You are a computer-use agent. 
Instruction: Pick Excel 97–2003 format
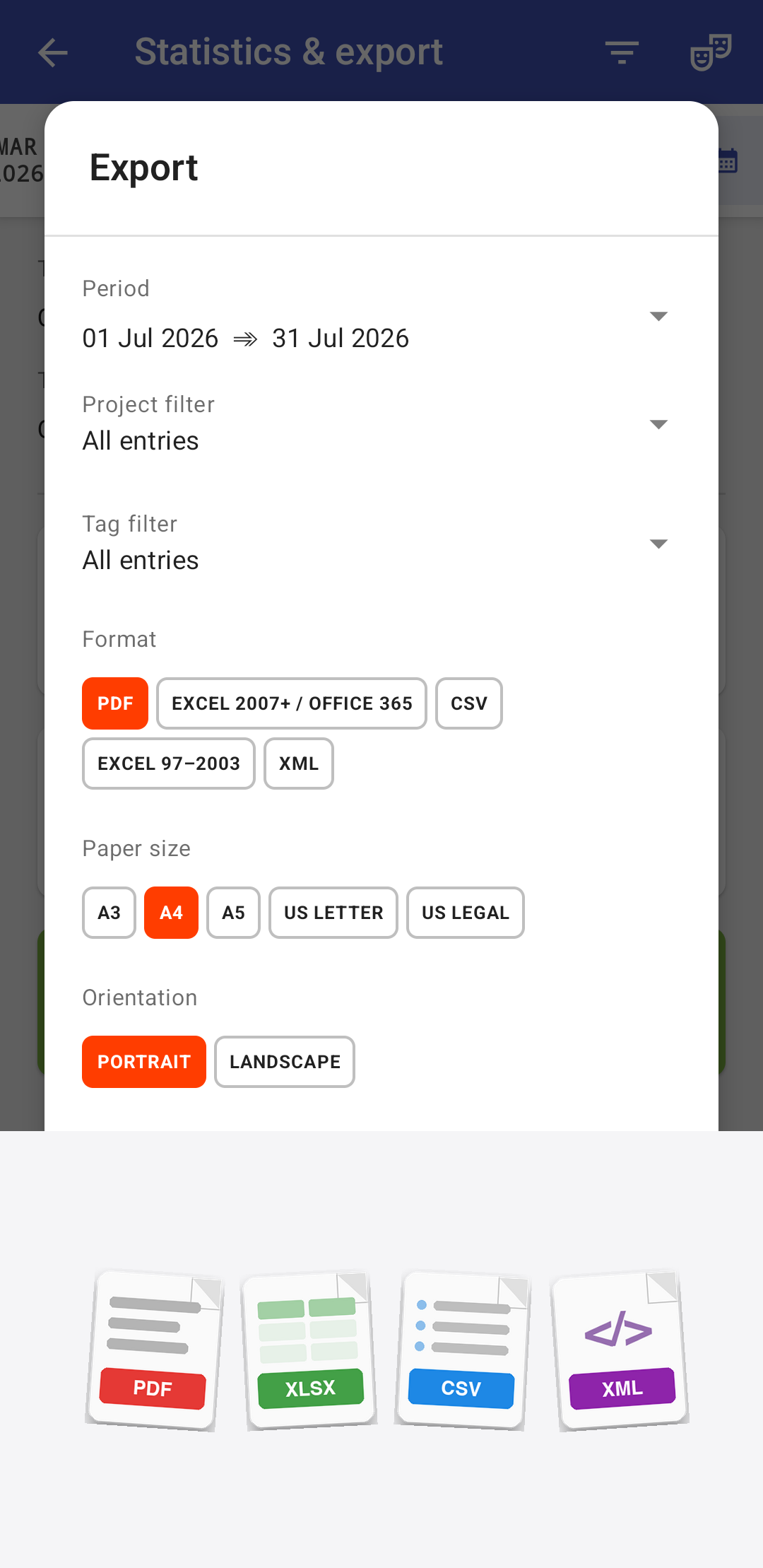(169, 763)
